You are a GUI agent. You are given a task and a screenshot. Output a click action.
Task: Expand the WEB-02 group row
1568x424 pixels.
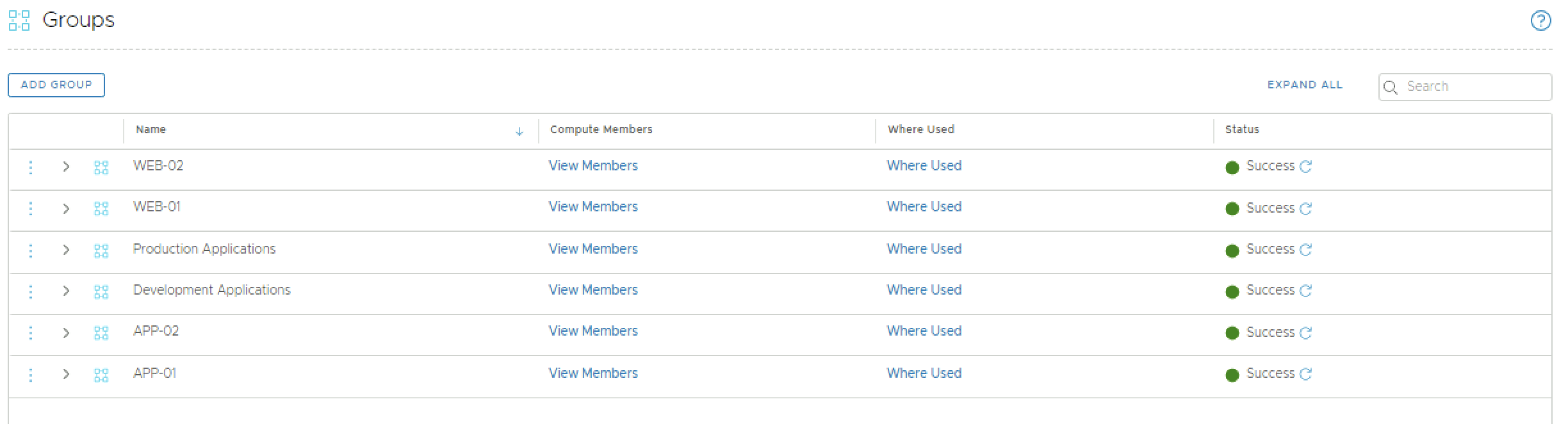coord(66,167)
